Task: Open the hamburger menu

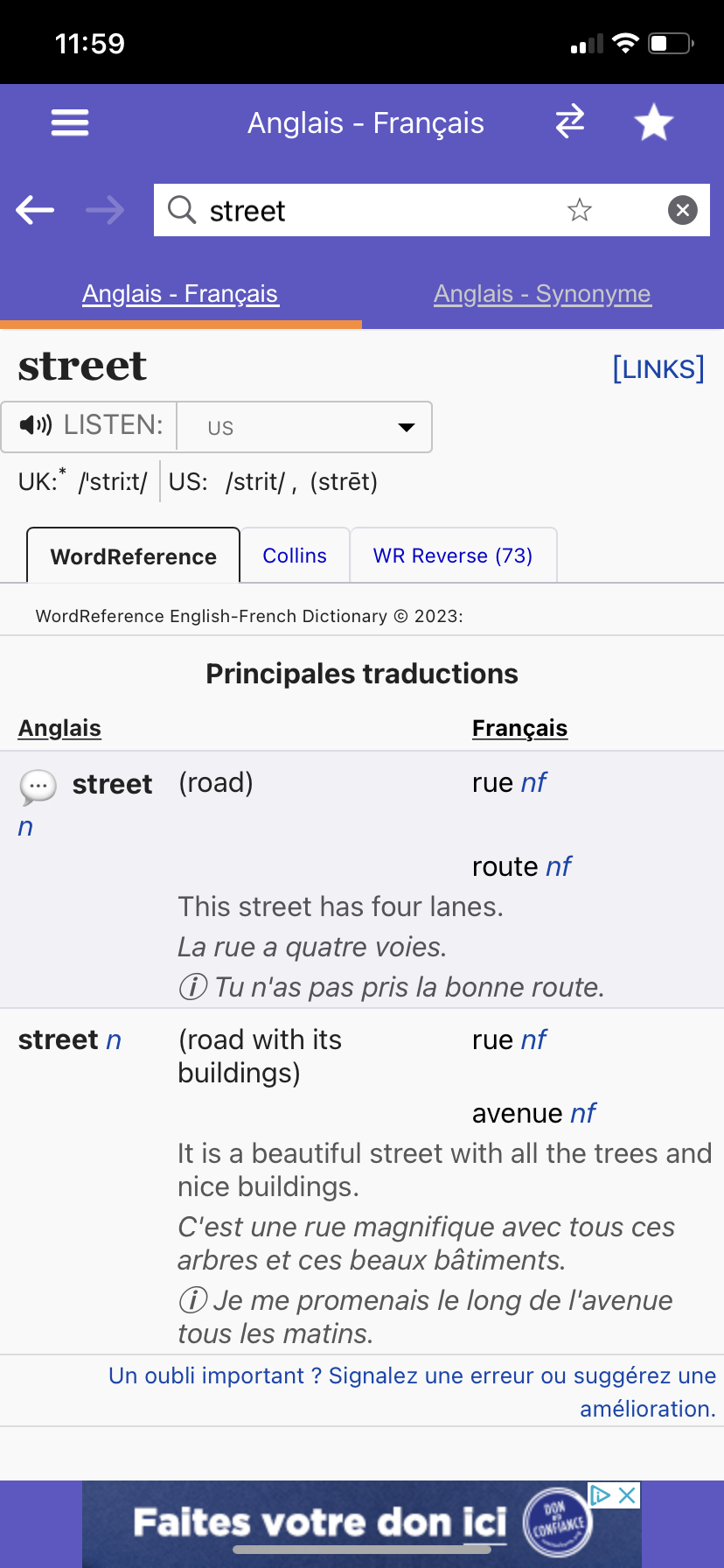Action: [x=70, y=122]
